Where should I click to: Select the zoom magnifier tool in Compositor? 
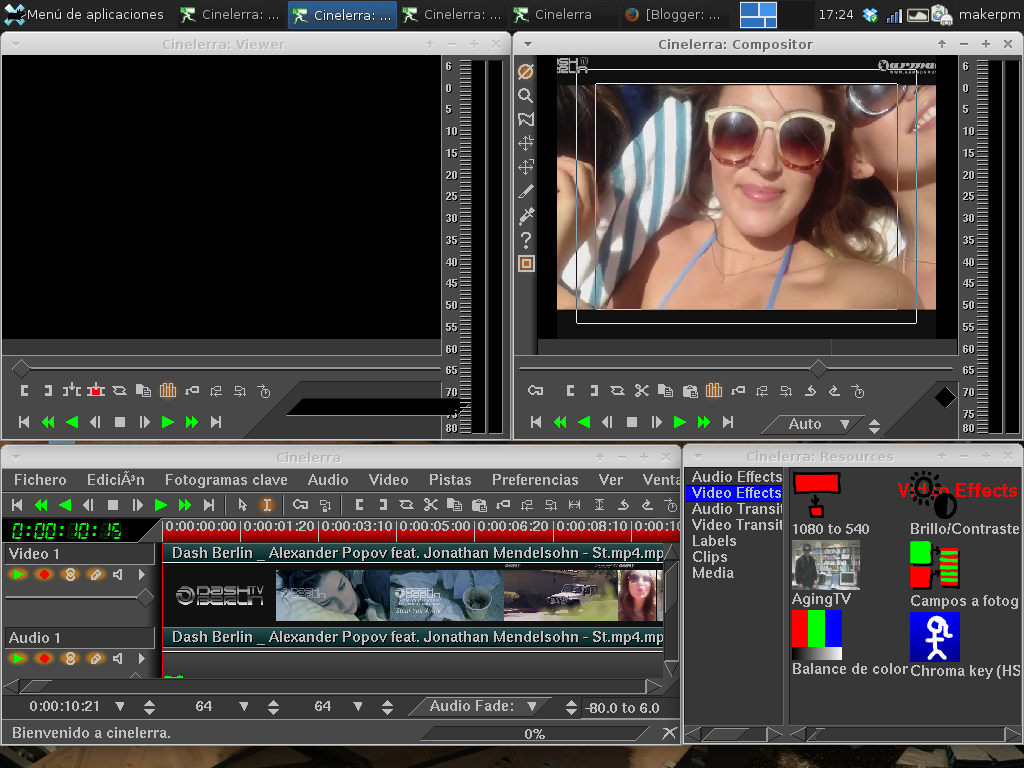click(525, 96)
